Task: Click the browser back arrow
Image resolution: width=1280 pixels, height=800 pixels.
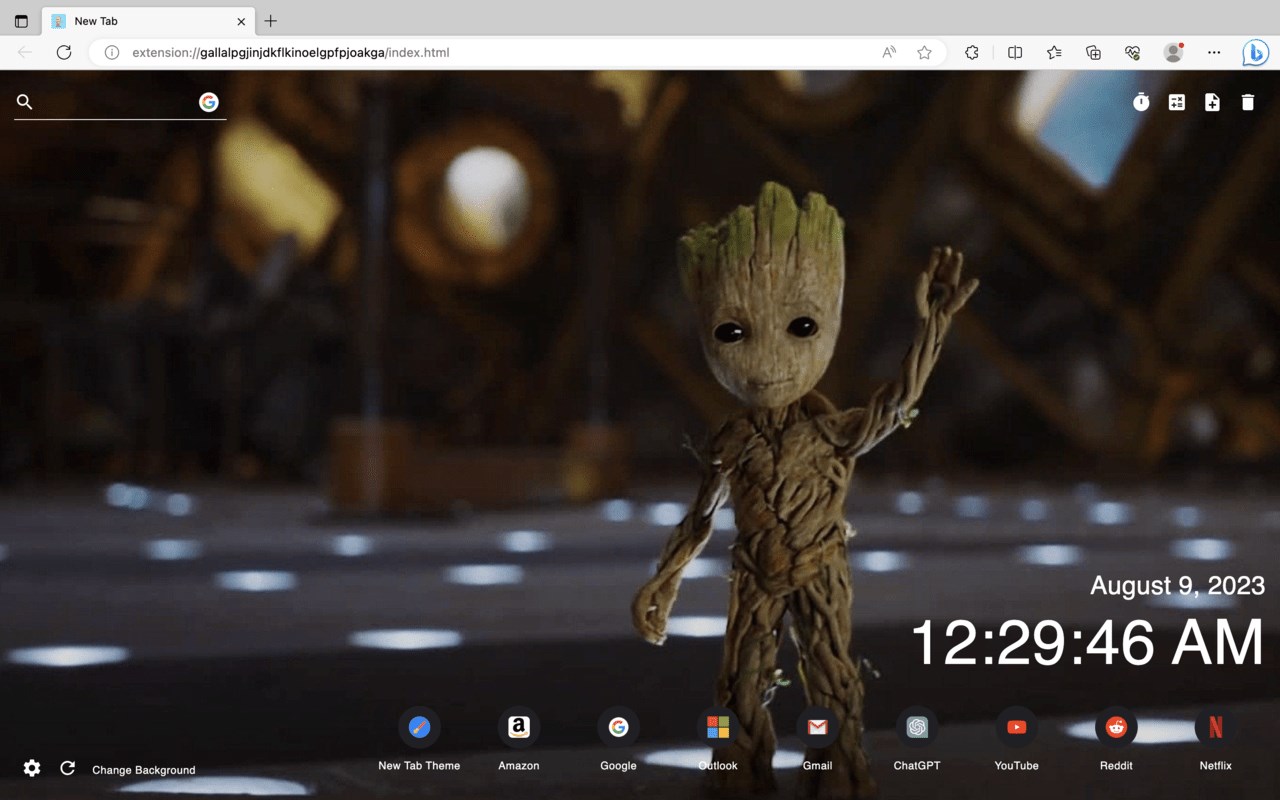Action: click(25, 52)
